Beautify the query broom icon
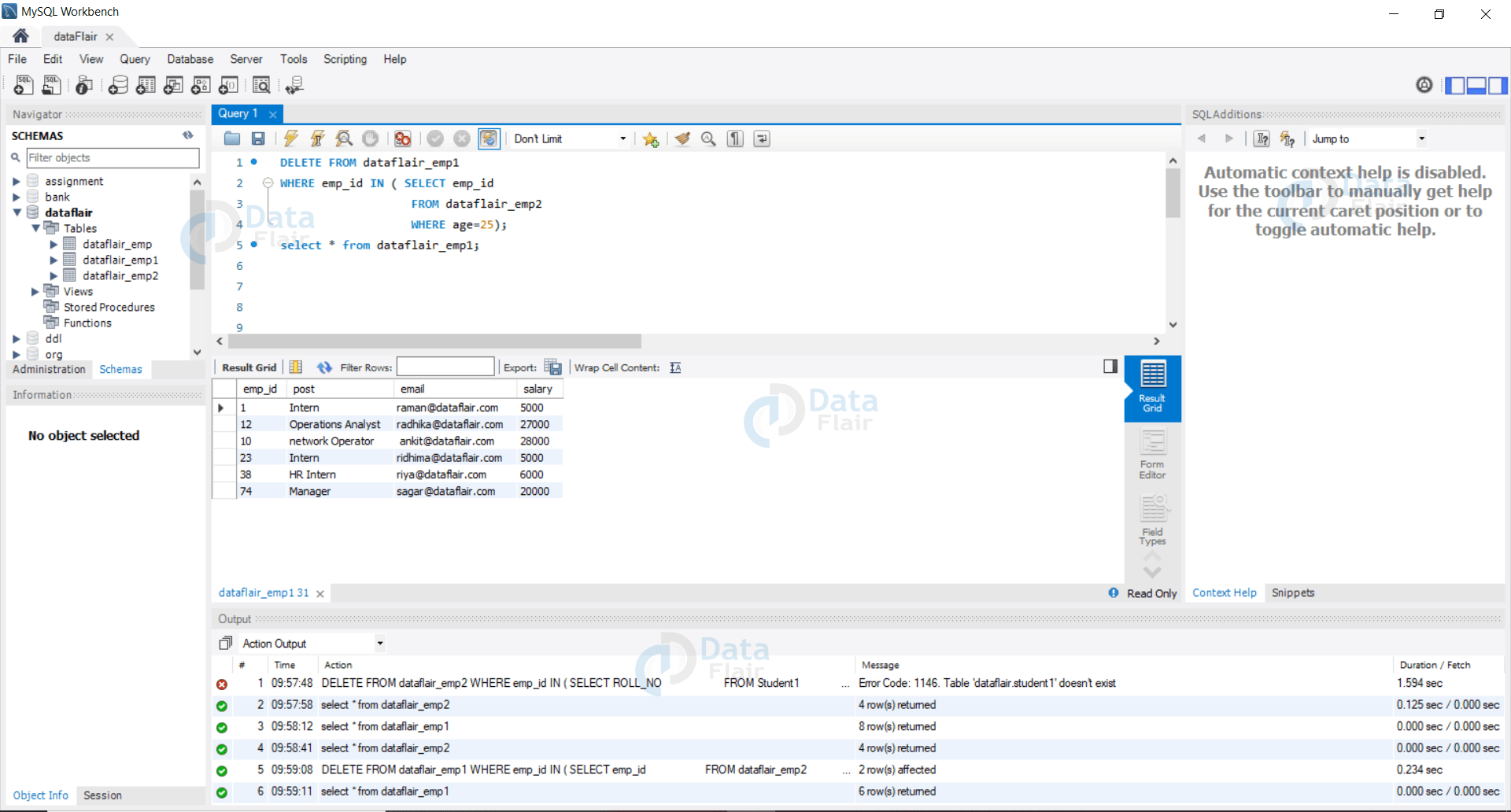Image resolution: width=1511 pixels, height=812 pixels. tap(682, 138)
